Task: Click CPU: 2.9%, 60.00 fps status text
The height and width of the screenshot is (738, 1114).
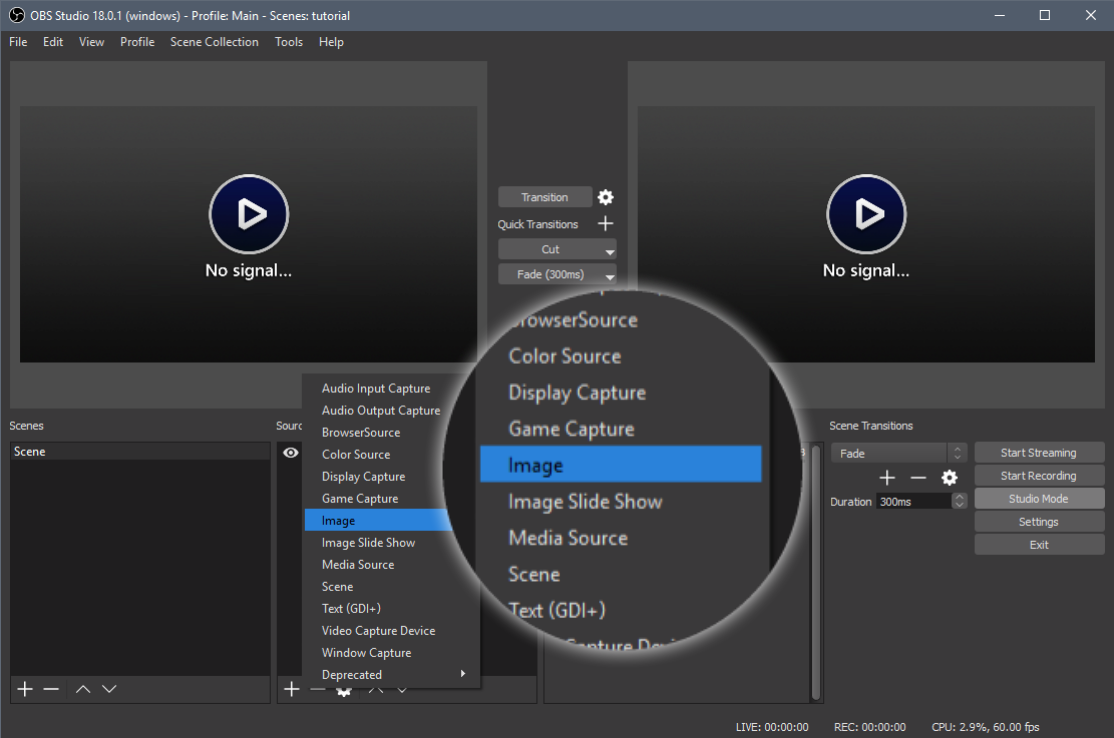Action: click(985, 727)
